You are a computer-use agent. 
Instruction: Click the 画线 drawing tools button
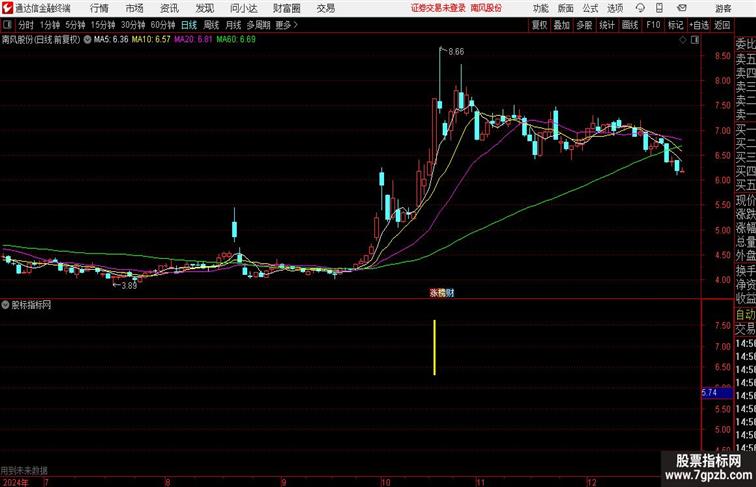click(630, 25)
